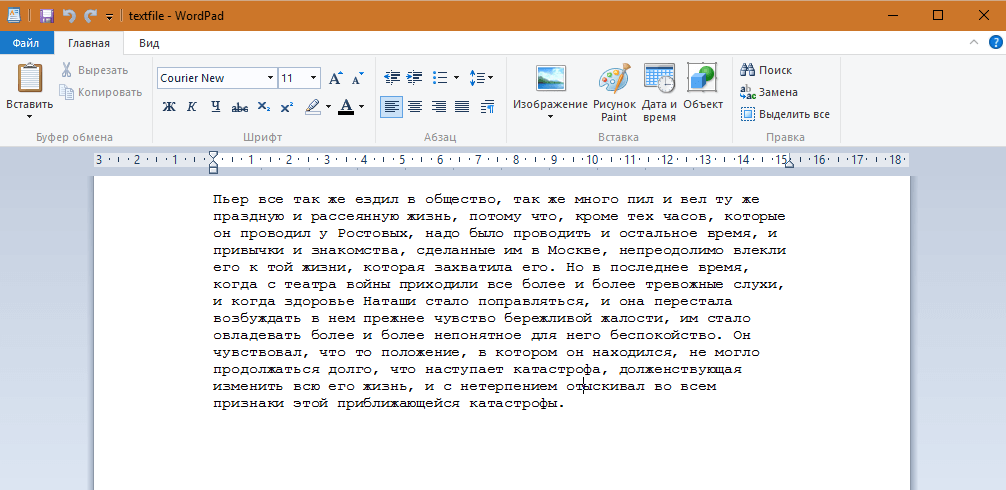The image size is (1006, 490).
Task: Decrease paragraph indent
Action: [x=391, y=78]
